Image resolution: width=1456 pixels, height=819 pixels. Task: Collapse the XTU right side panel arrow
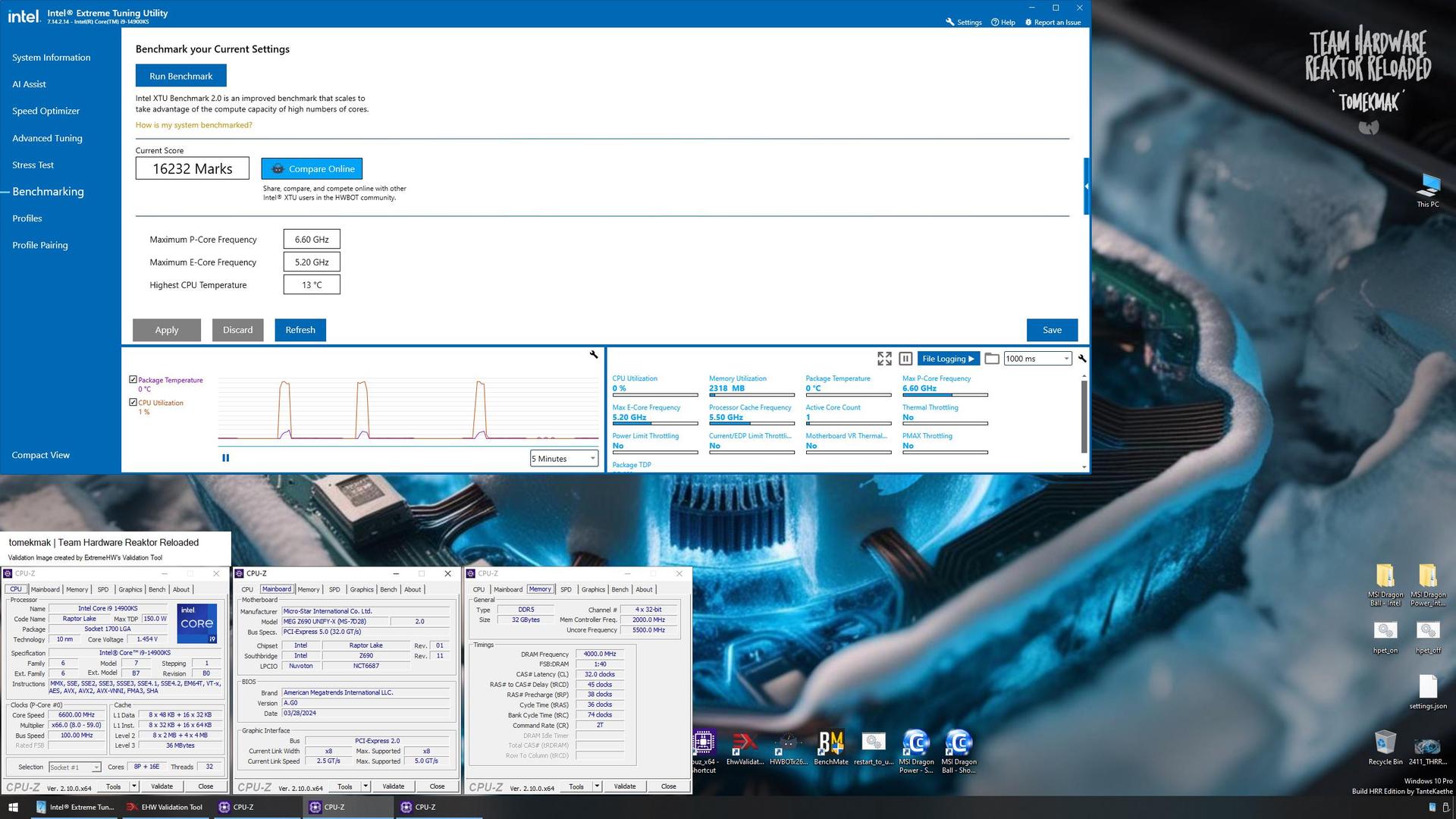[1087, 186]
